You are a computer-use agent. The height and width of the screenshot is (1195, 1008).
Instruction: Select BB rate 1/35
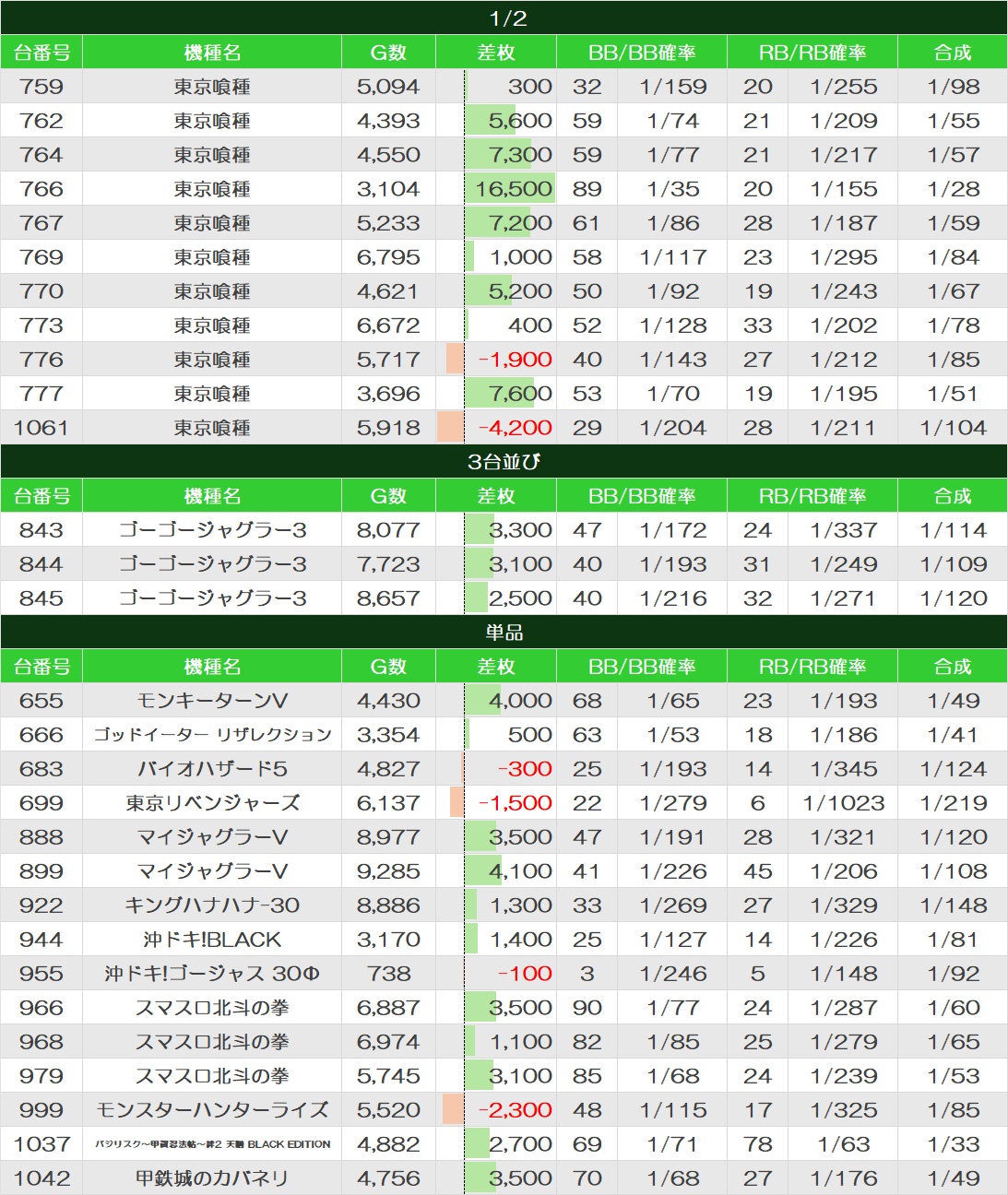click(673, 189)
